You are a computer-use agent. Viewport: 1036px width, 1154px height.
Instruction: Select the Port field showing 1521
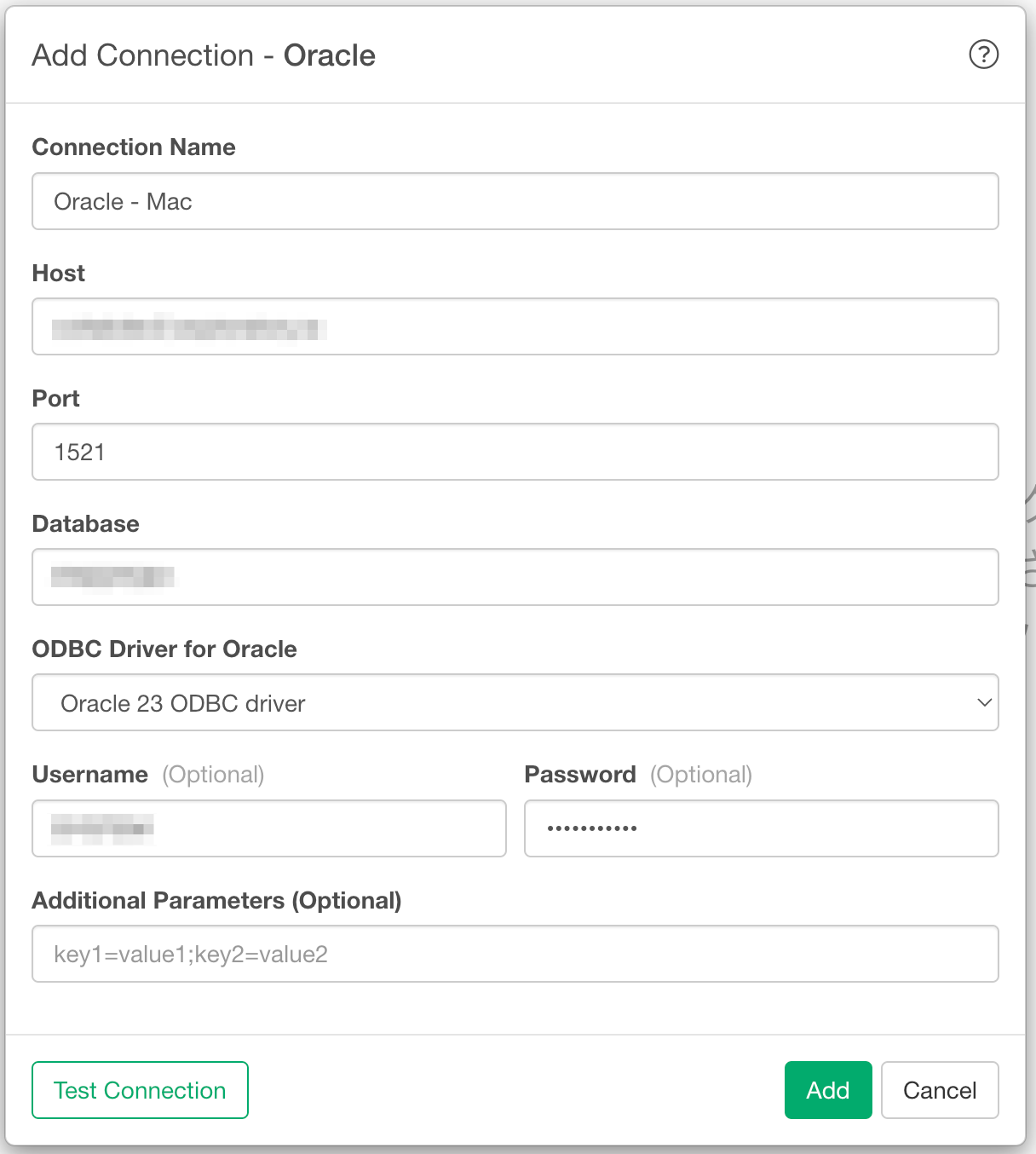[515, 453]
